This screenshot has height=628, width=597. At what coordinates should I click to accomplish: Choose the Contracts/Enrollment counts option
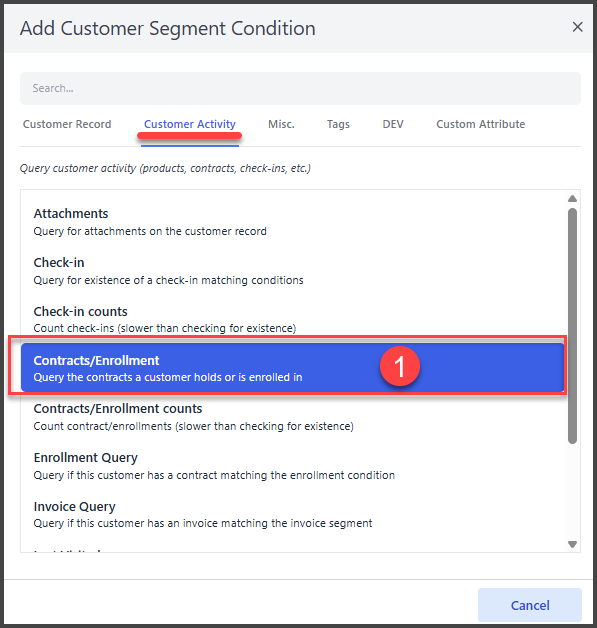293,417
